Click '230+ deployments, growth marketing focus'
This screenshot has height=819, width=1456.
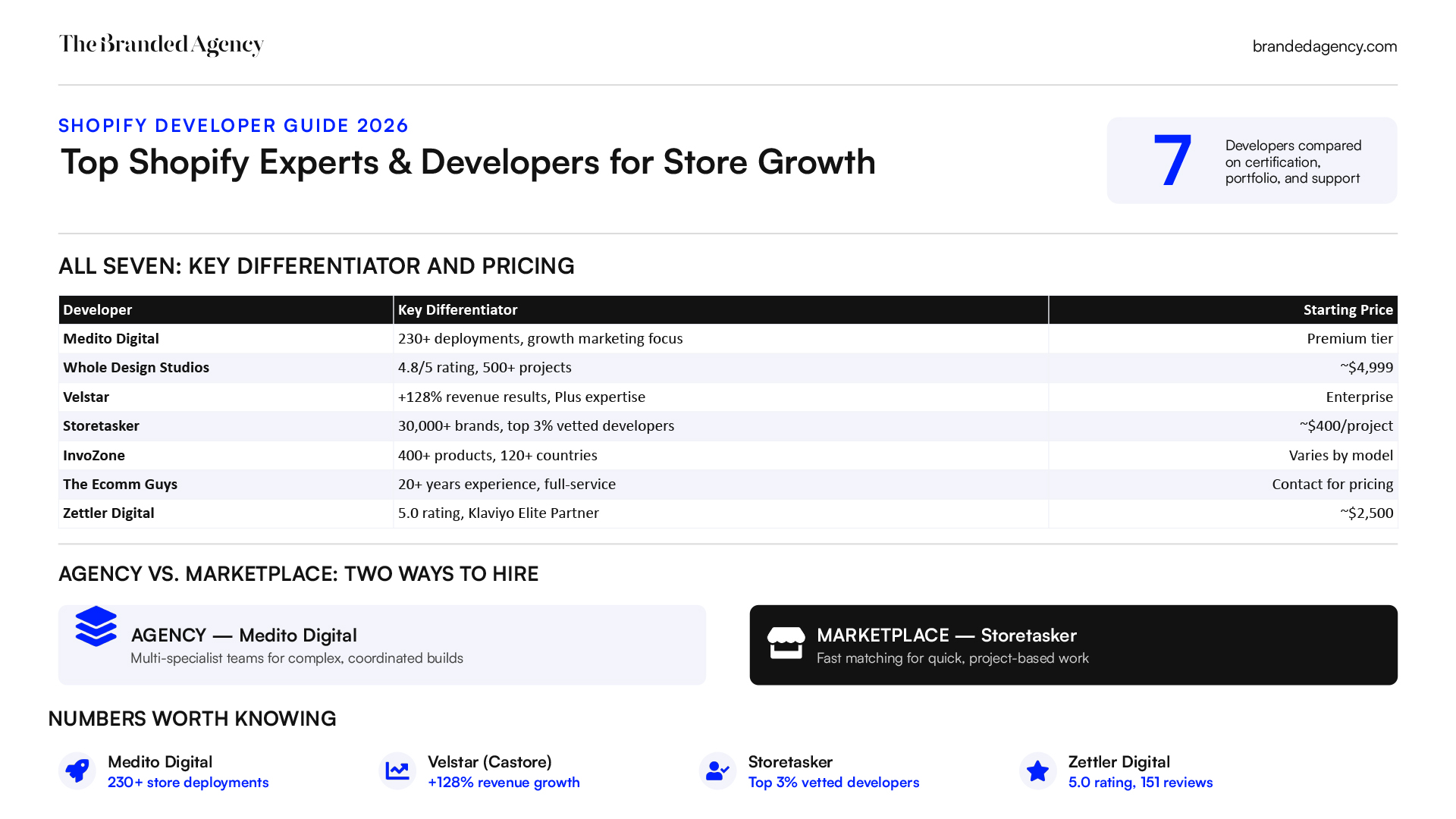540,338
